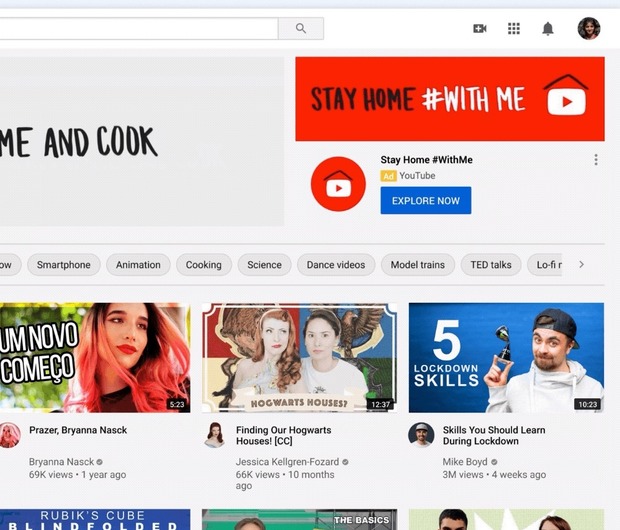Screen dimensions: 620x530
Task: Select the Cooking topic chip
Action: pyautogui.click(x=204, y=265)
